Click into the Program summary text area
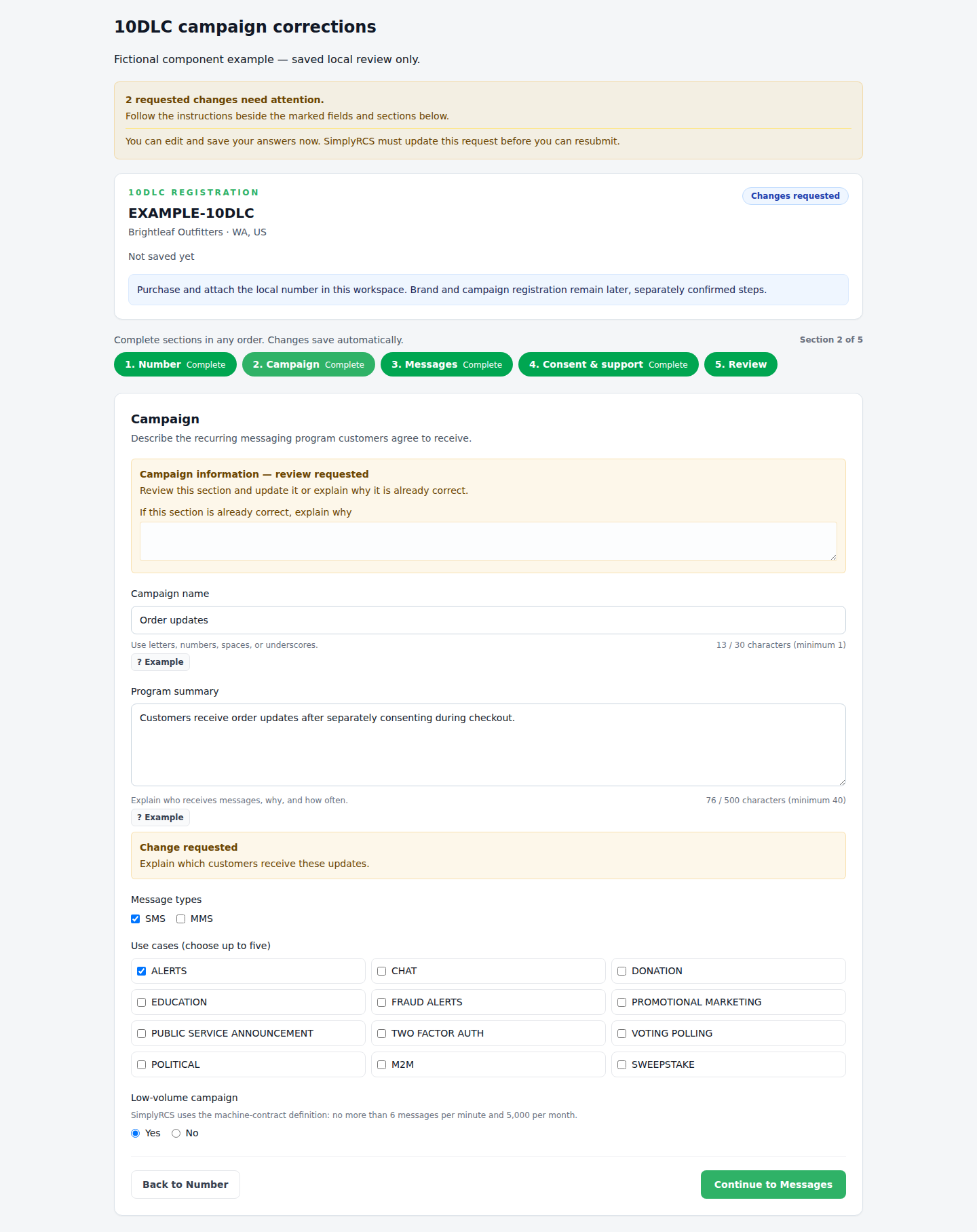The width and height of the screenshot is (977, 1232). coord(488,745)
